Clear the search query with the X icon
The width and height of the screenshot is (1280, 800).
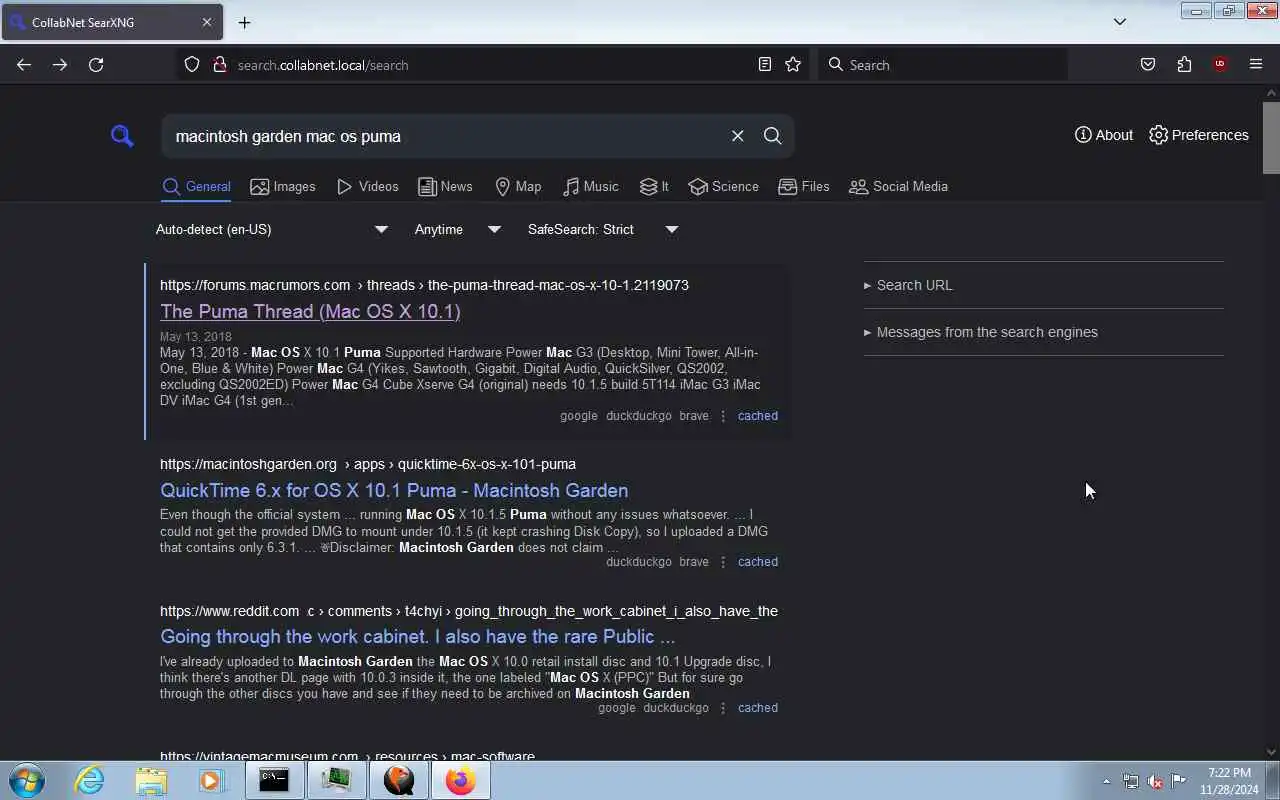pyautogui.click(x=738, y=136)
